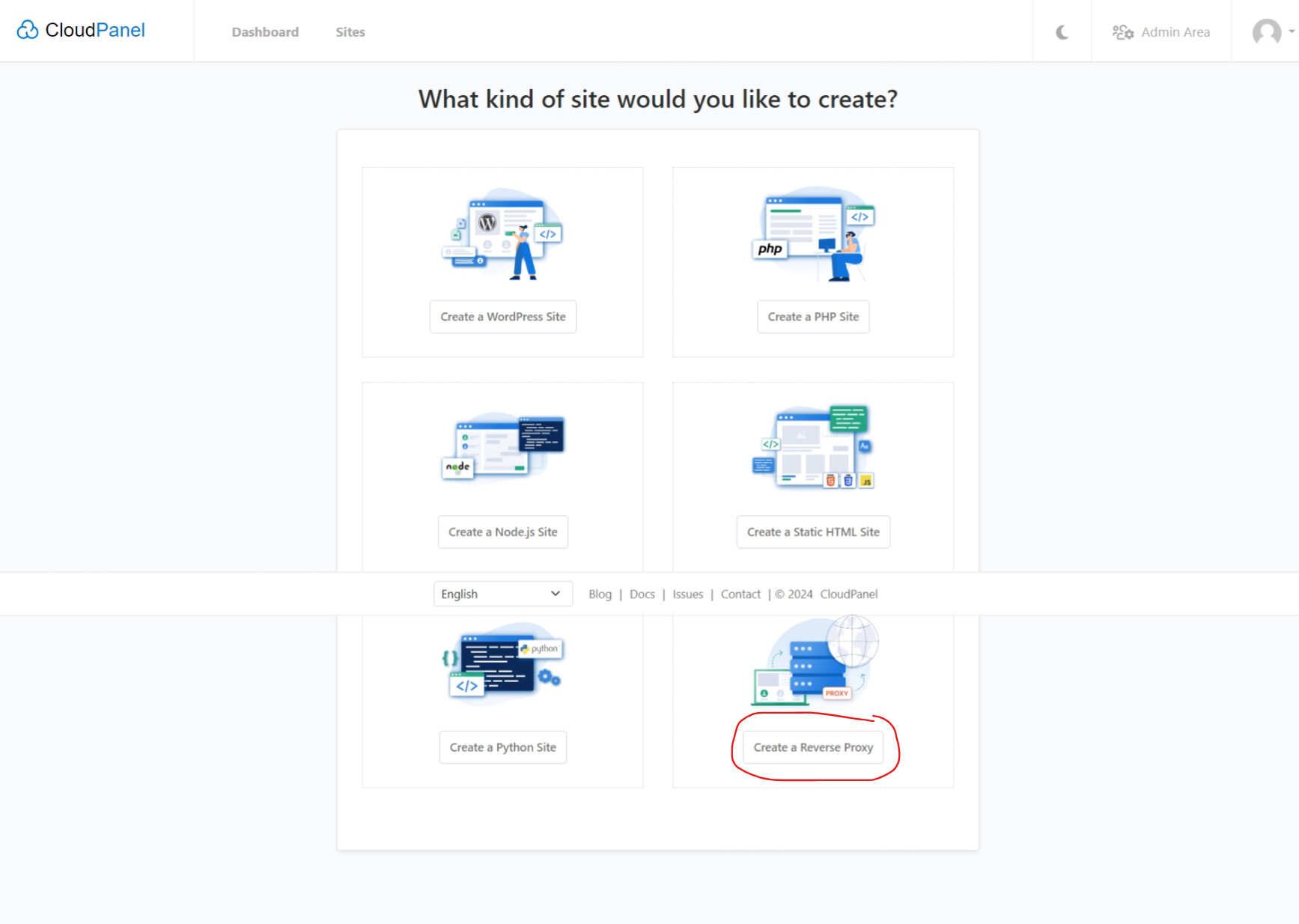Click the CloudPanel logo
The image size is (1299, 924).
click(x=81, y=30)
